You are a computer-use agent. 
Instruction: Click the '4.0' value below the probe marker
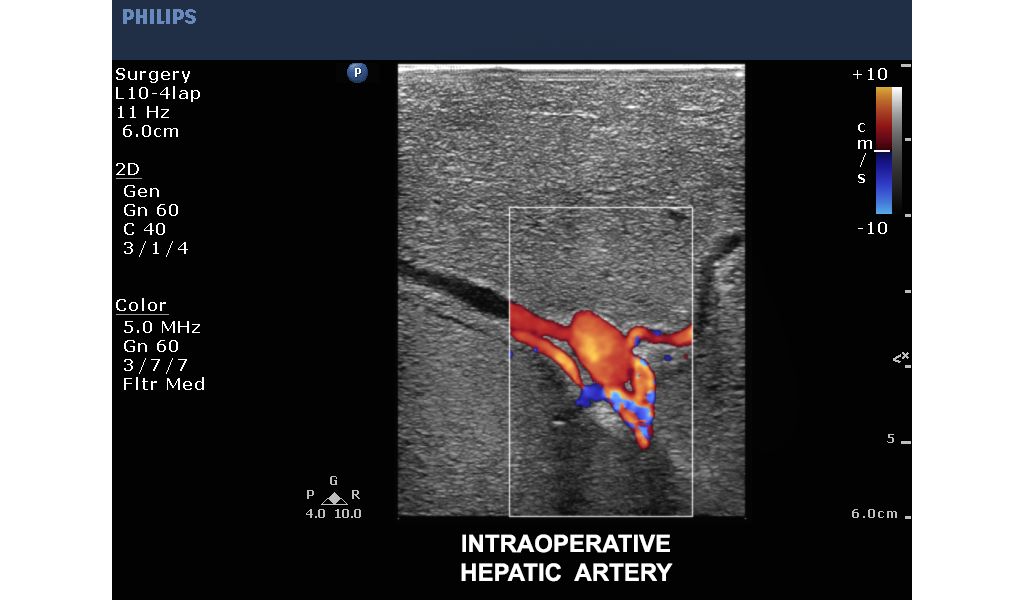click(x=315, y=514)
